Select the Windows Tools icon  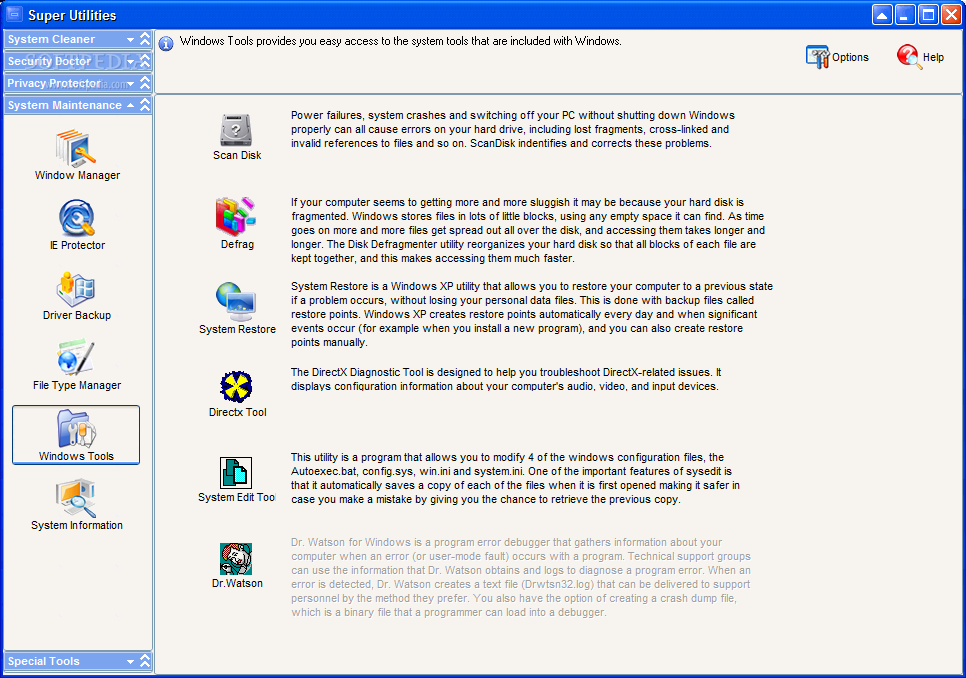(76, 429)
